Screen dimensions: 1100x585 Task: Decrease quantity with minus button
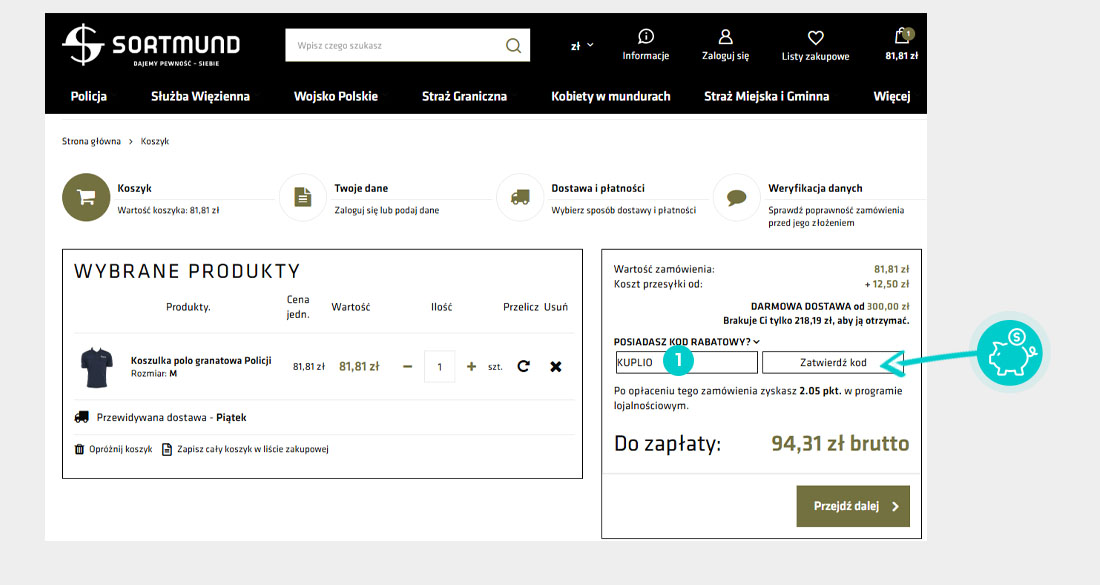(407, 366)
